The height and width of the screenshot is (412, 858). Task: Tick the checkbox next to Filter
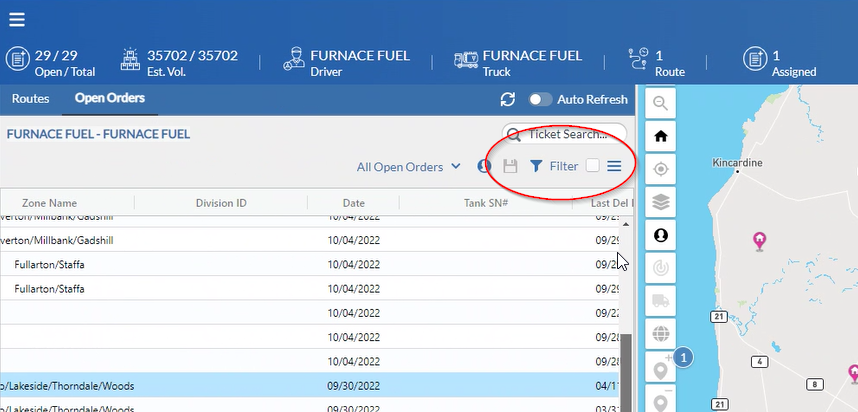(593, 166)
